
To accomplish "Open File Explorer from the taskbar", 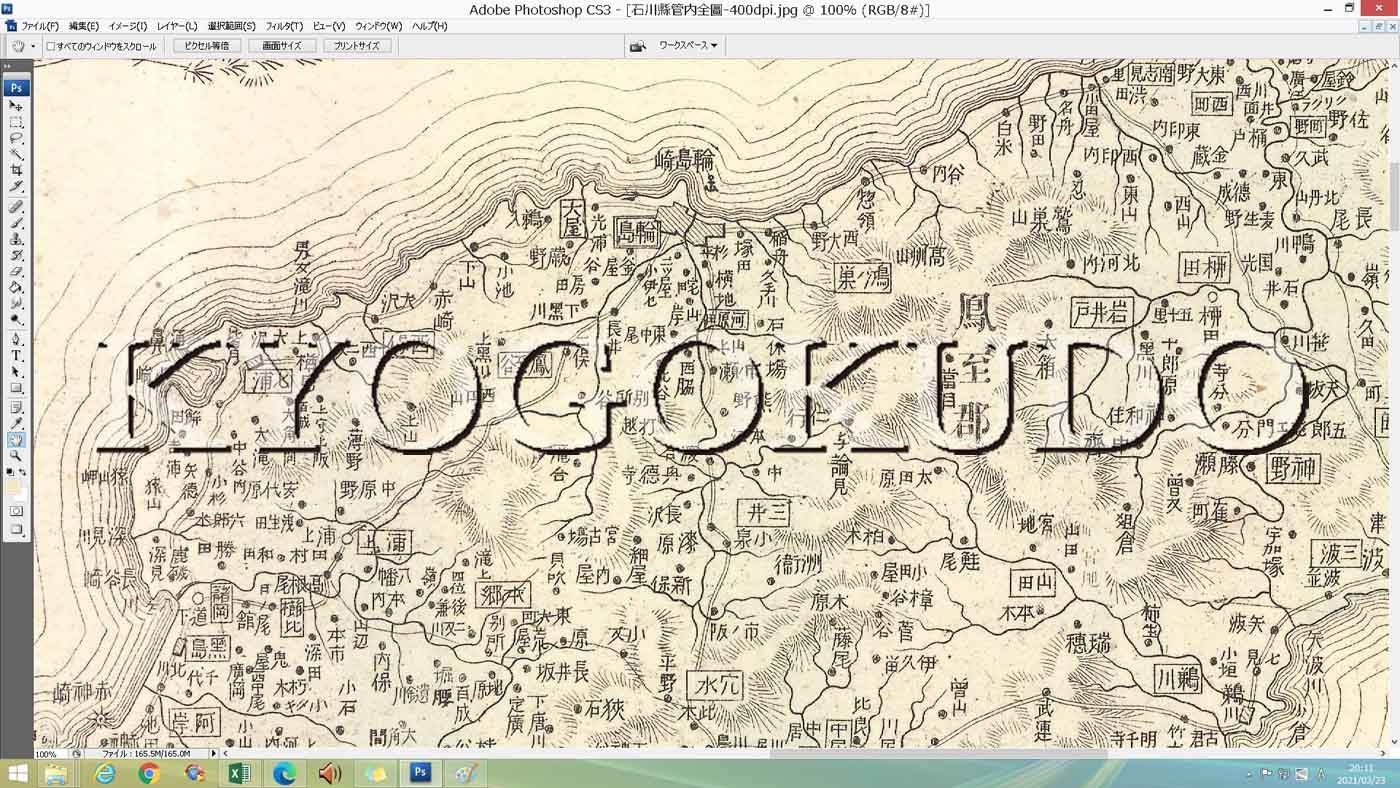I will coord(56,773).
